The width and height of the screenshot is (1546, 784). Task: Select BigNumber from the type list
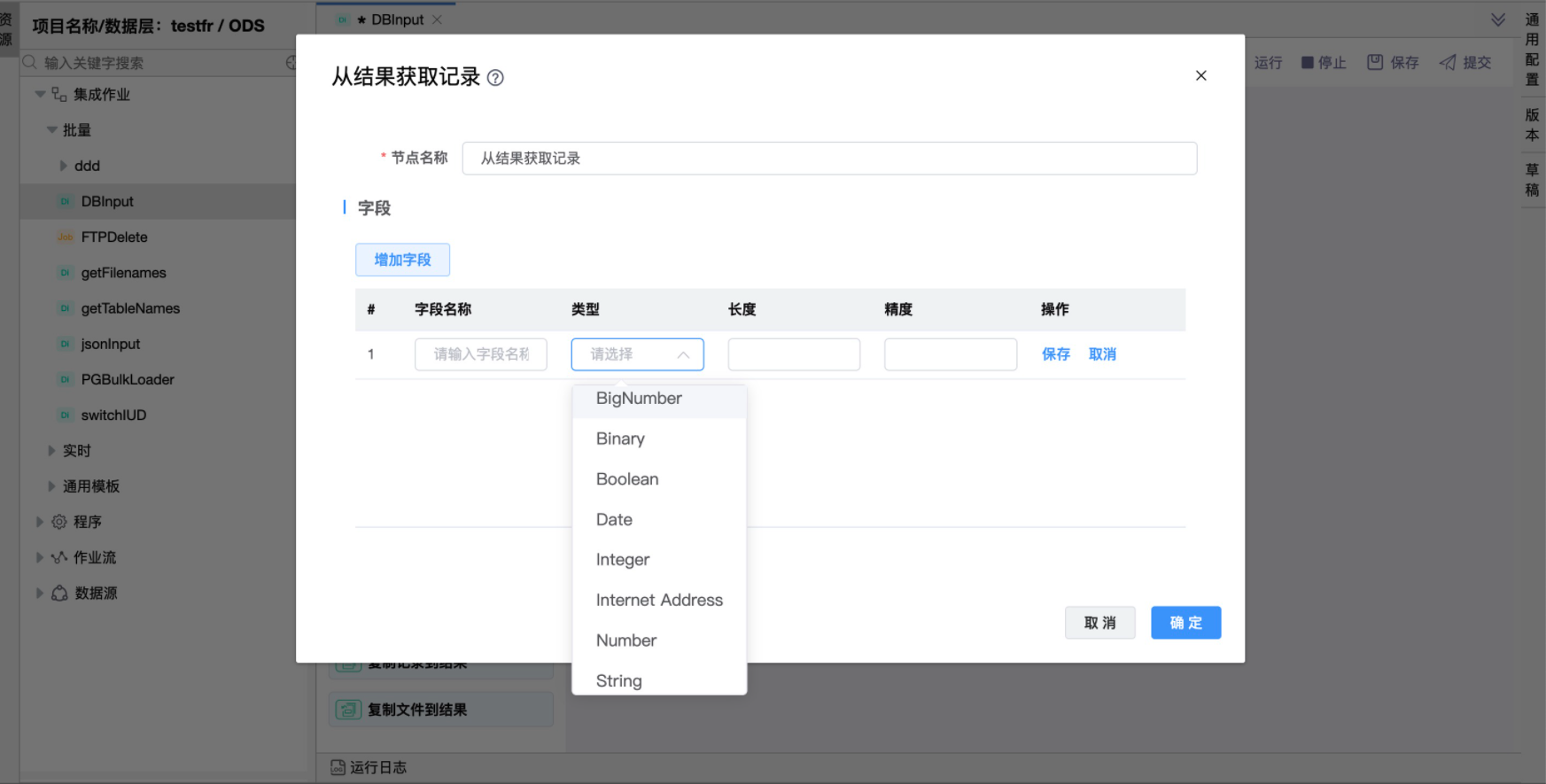click(639, 399)
